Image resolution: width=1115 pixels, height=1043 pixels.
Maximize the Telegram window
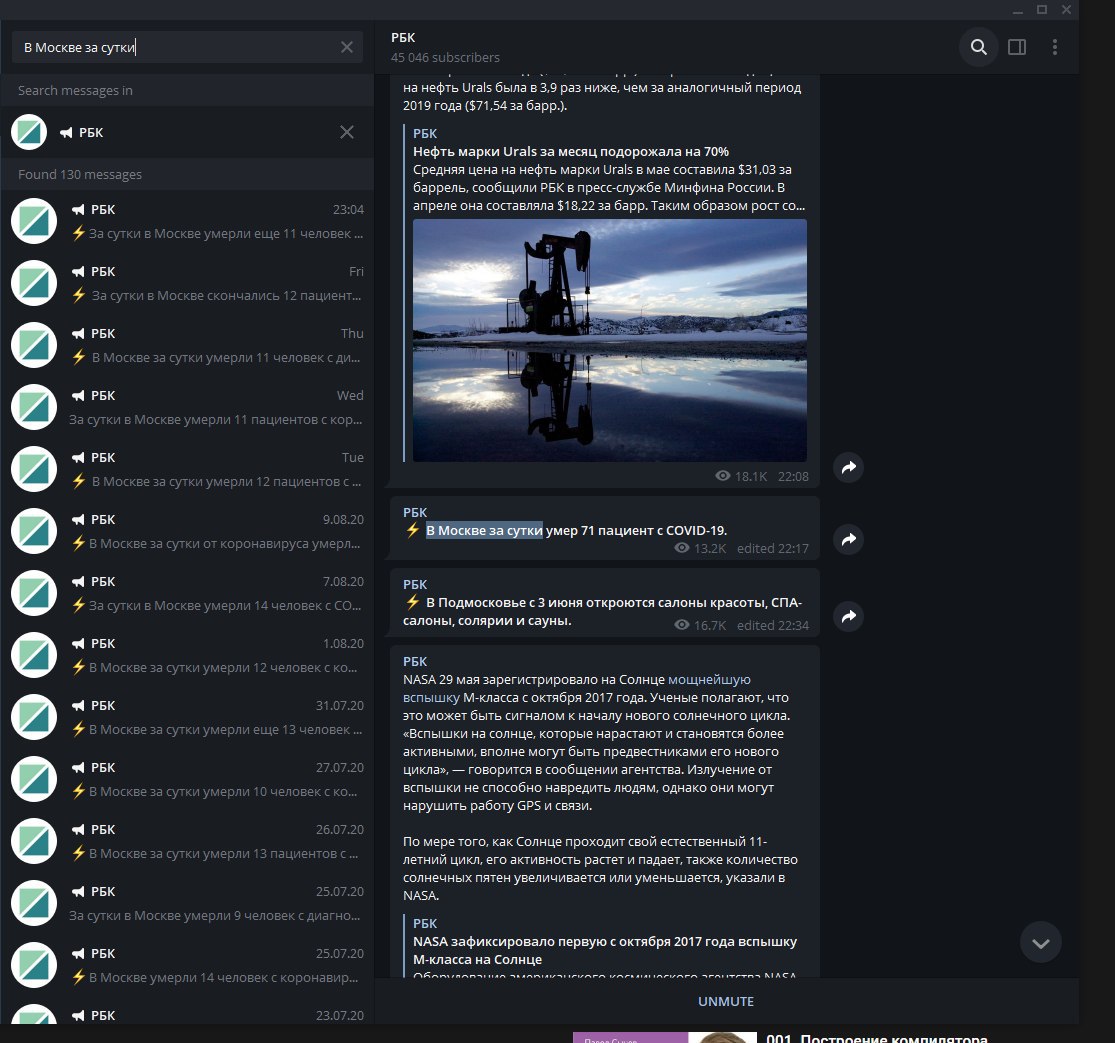(x=1042, y=10)
